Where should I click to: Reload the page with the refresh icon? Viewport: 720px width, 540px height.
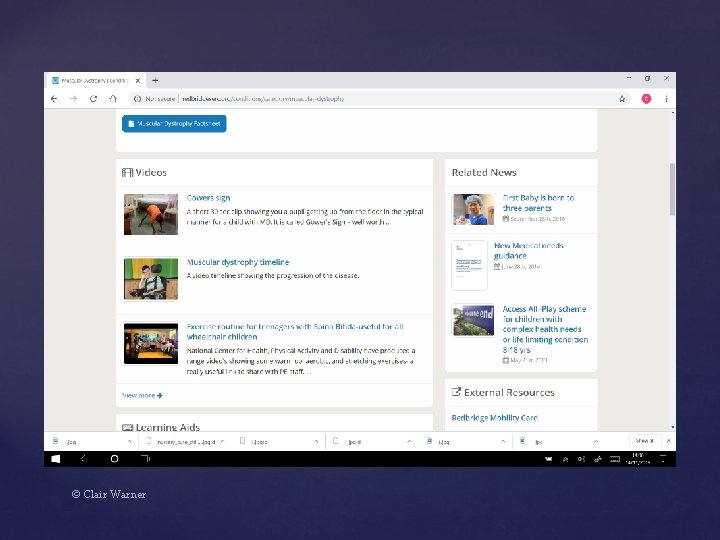[x=93, y=99]
